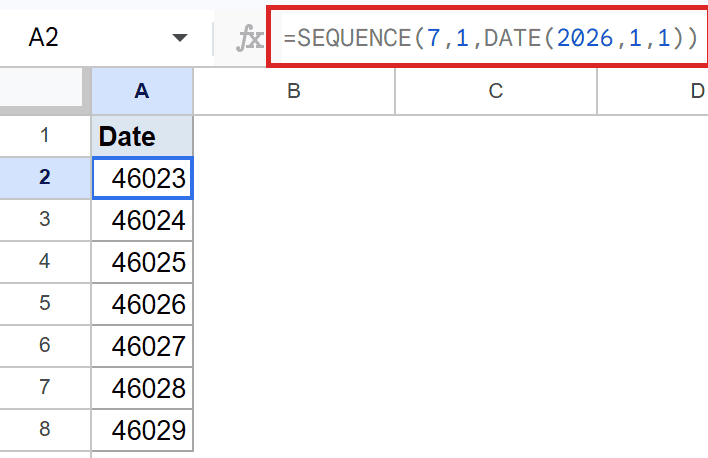
Task: Select column A header
Action: click(x=142, y=91)
